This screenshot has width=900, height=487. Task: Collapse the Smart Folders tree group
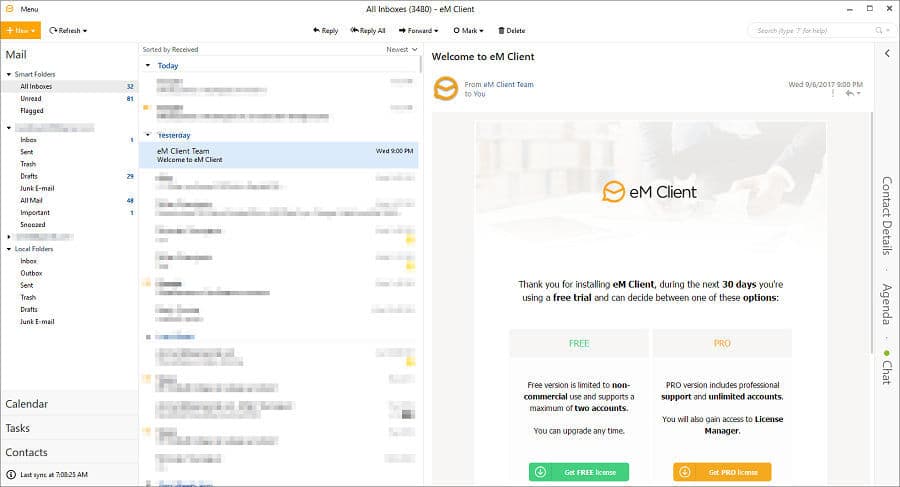[x=9, y=74]
